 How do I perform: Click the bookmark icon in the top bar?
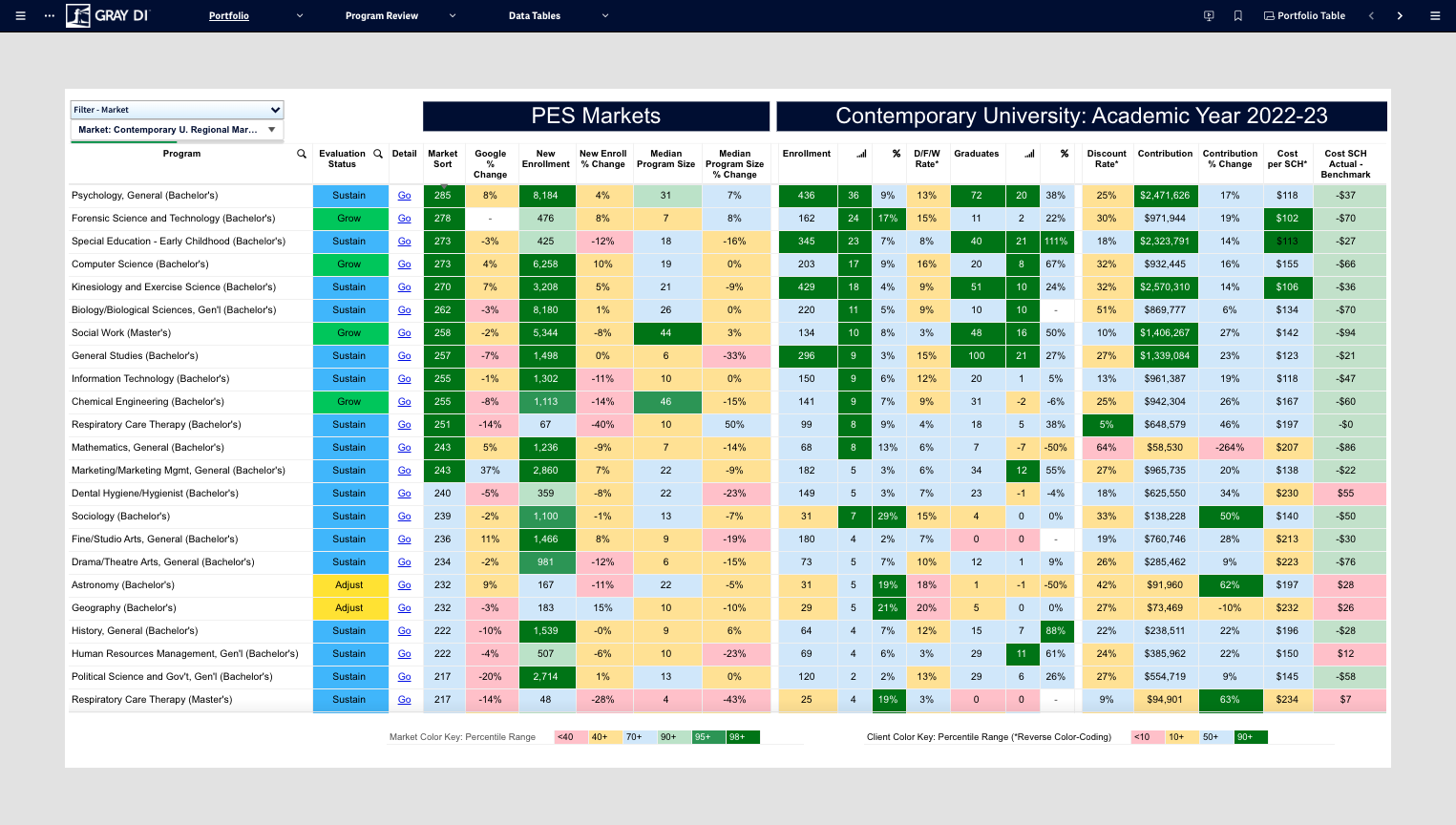tap(1238, 16)
